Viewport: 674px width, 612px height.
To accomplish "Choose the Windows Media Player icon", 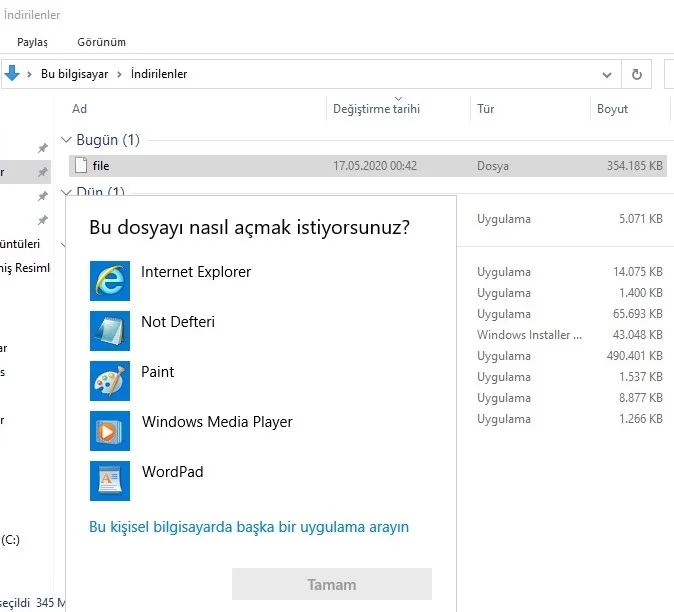I will [110, 431].
